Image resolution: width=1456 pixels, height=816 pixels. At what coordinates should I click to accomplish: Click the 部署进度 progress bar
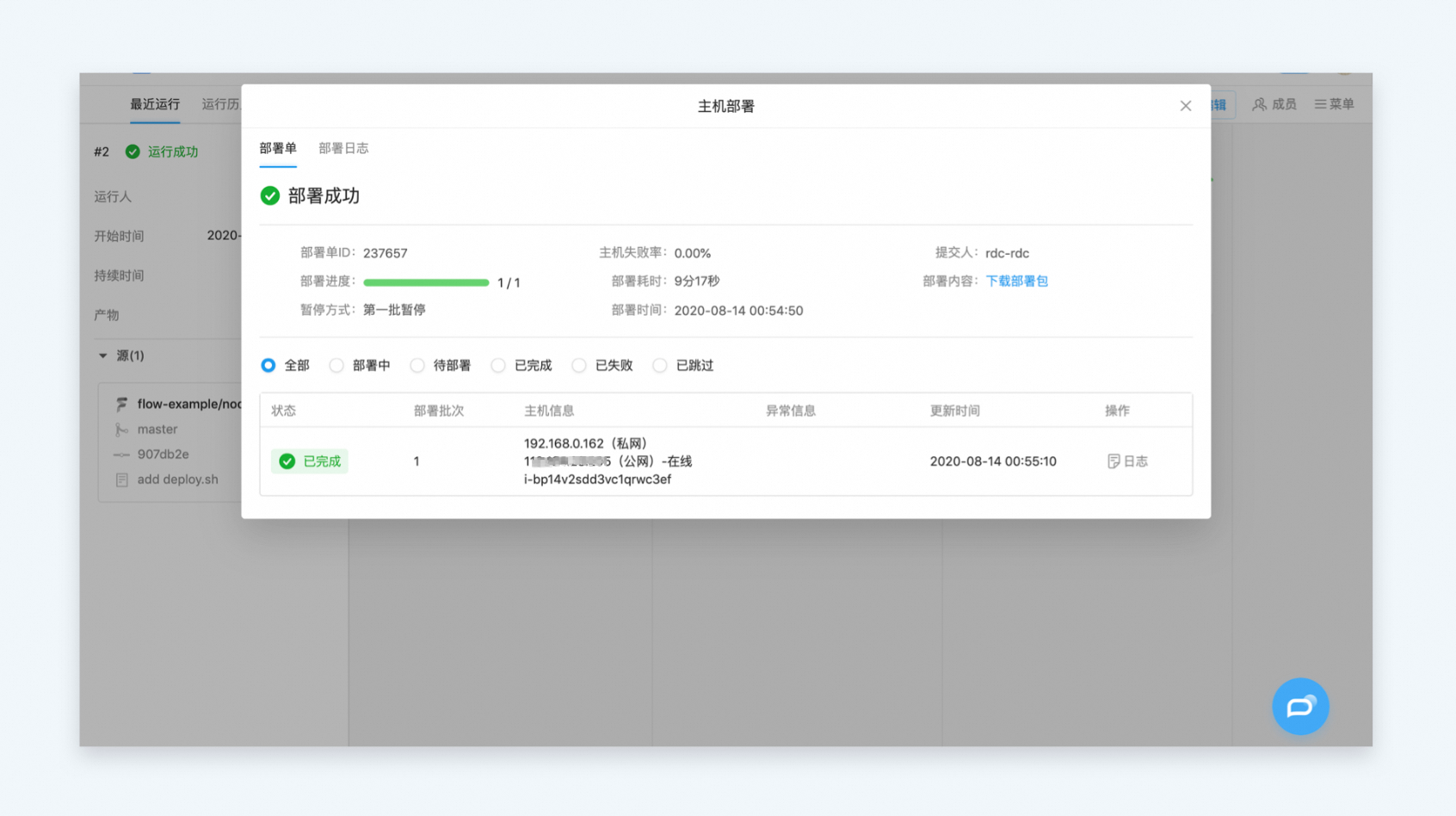(426, 282)
